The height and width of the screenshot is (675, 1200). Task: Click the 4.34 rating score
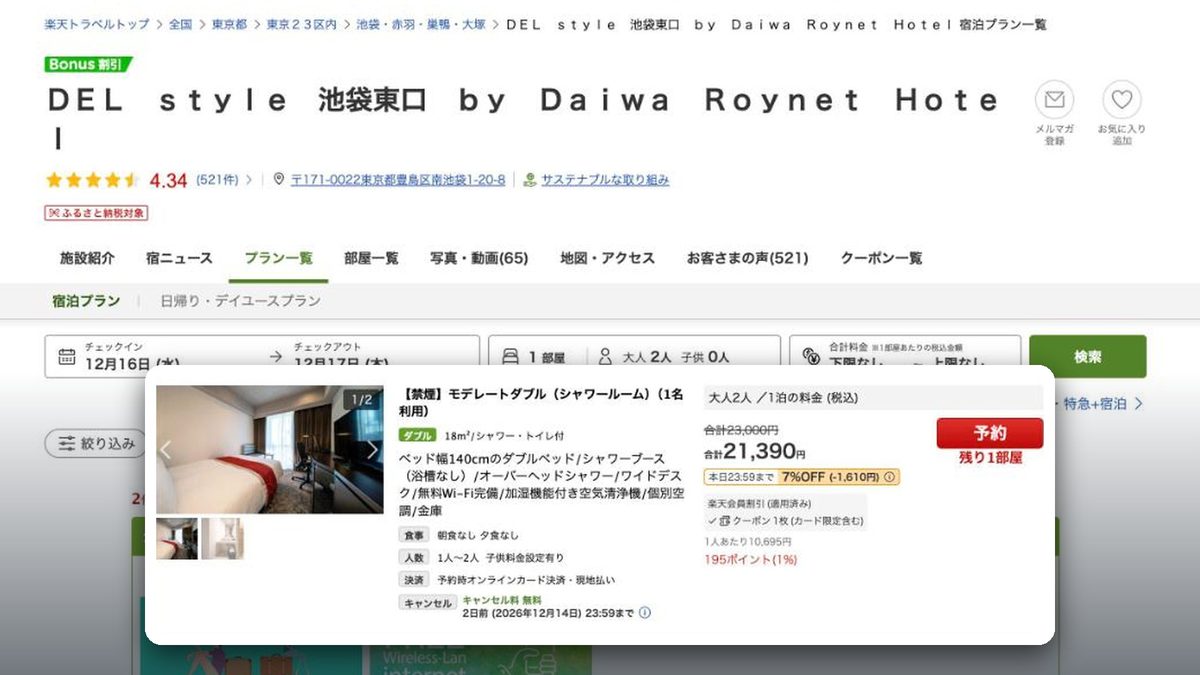coord(168,180)
